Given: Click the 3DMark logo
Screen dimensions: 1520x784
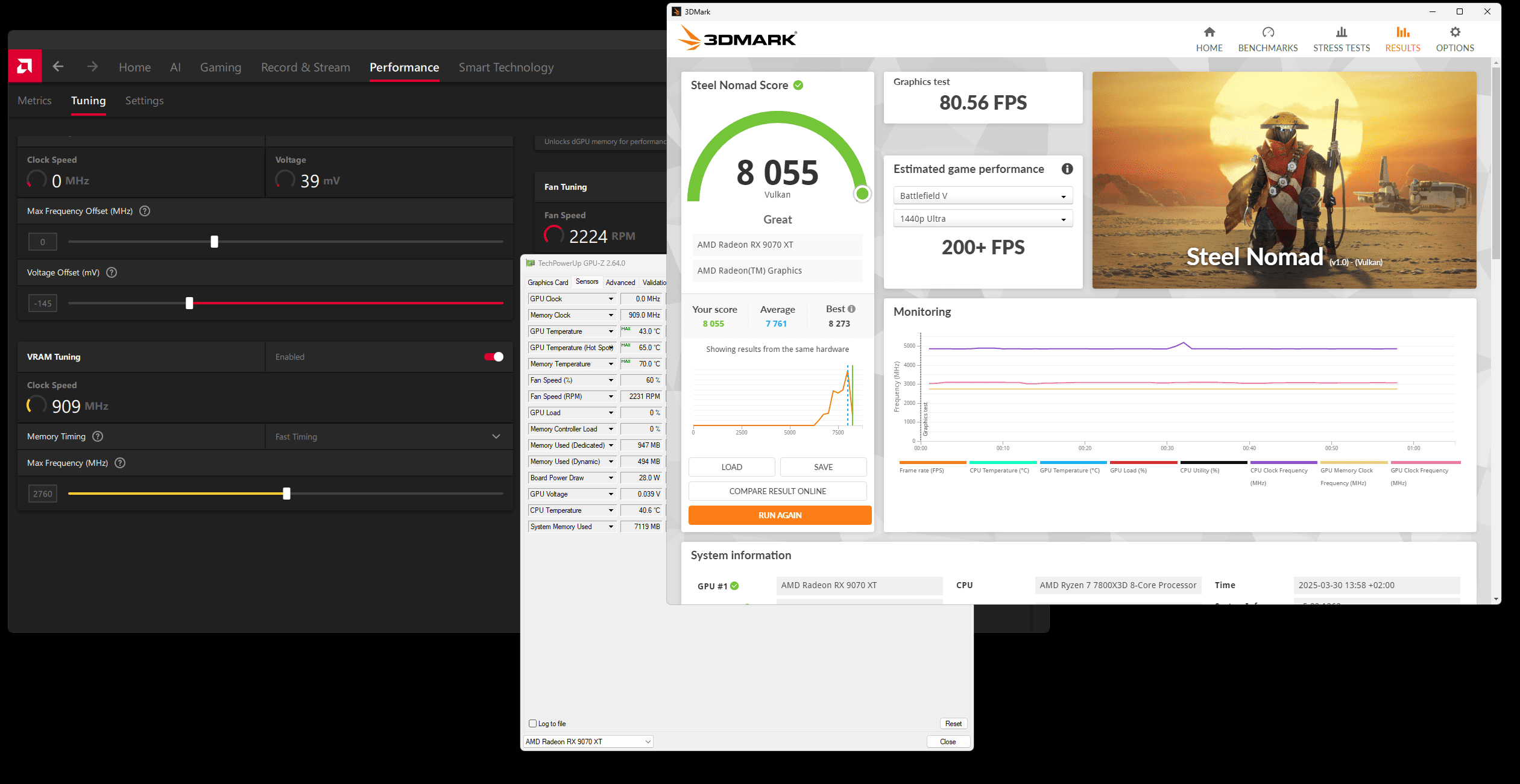Looking at the screenshot, I should click(x=736, y=38).
